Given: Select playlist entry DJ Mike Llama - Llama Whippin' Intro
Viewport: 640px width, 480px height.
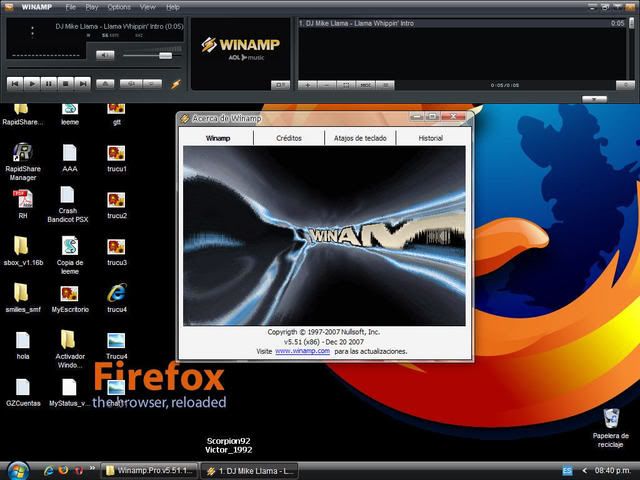Looking at the screenshot, I should tap(461, 23).
